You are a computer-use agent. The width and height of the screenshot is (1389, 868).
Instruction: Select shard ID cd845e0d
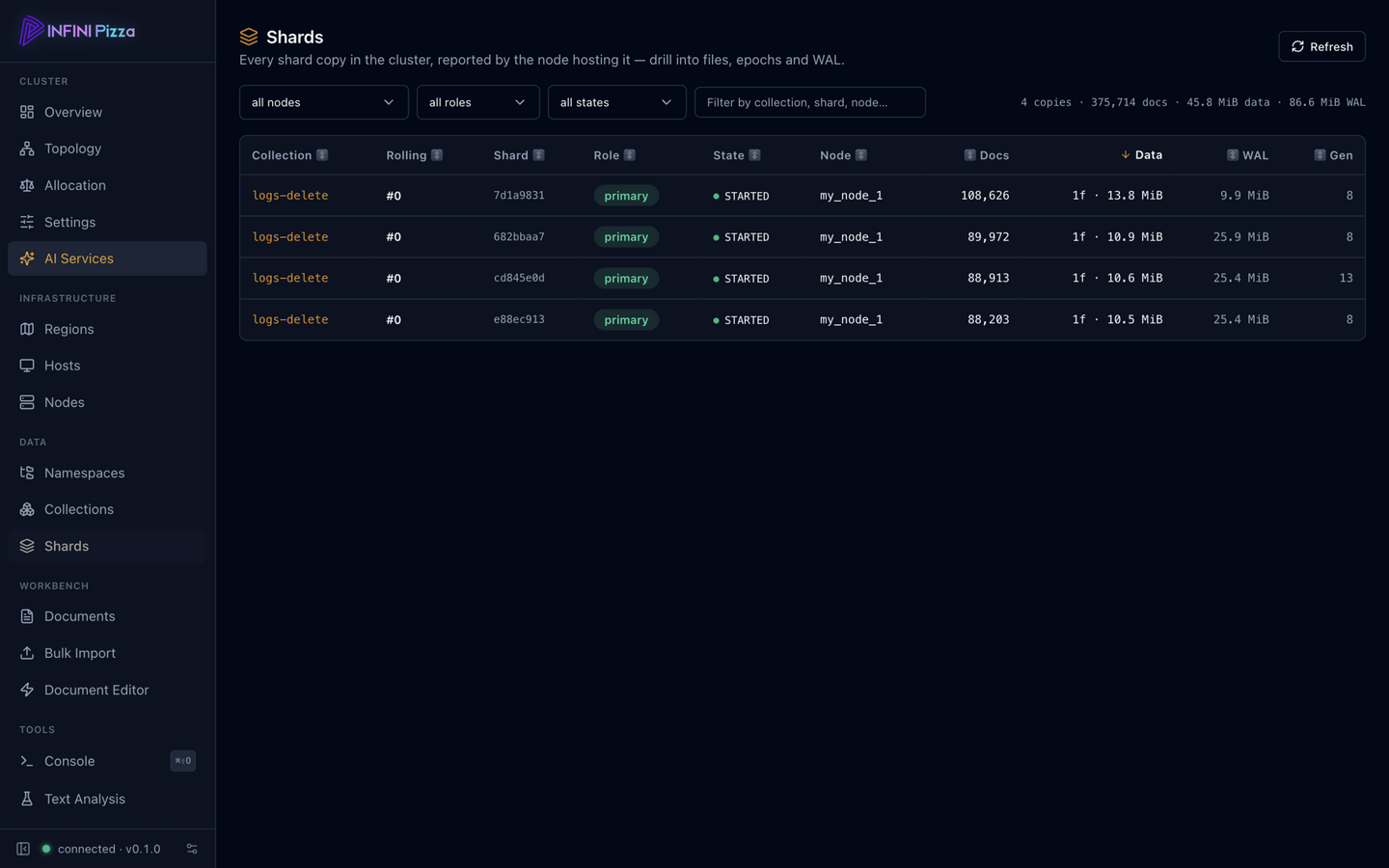tap(519, 279)
